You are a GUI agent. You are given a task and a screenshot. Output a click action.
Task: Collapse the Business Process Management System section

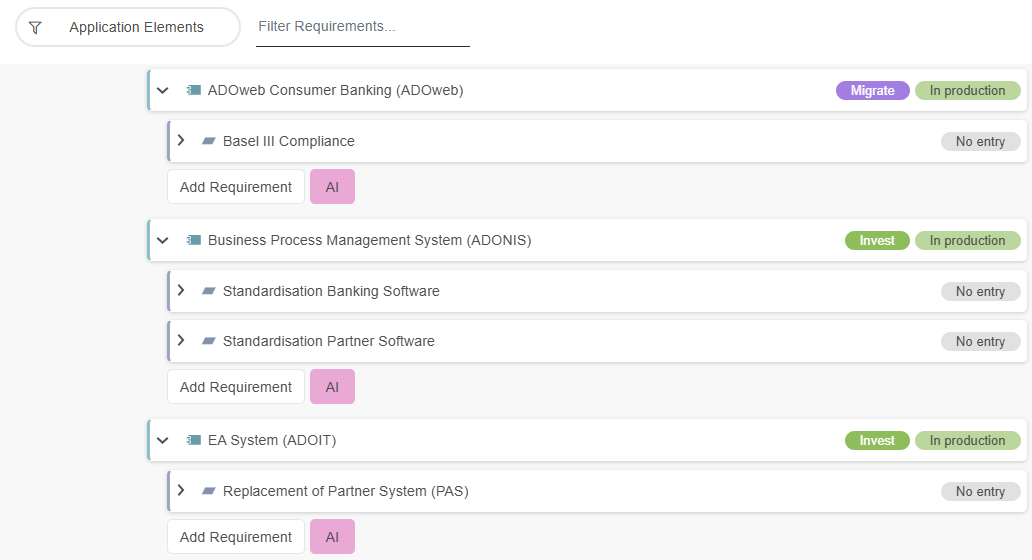pos(163,241)
